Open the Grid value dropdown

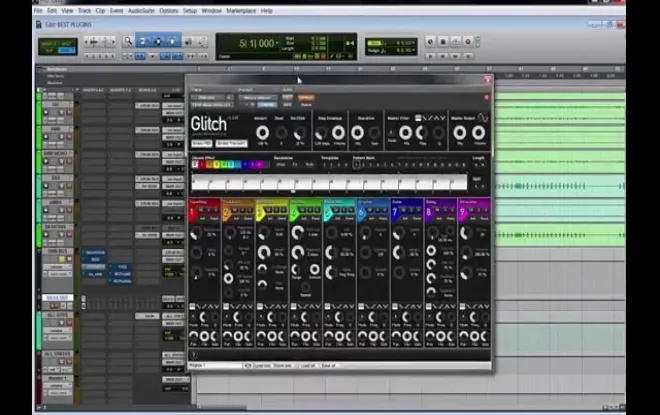(414, 43)
